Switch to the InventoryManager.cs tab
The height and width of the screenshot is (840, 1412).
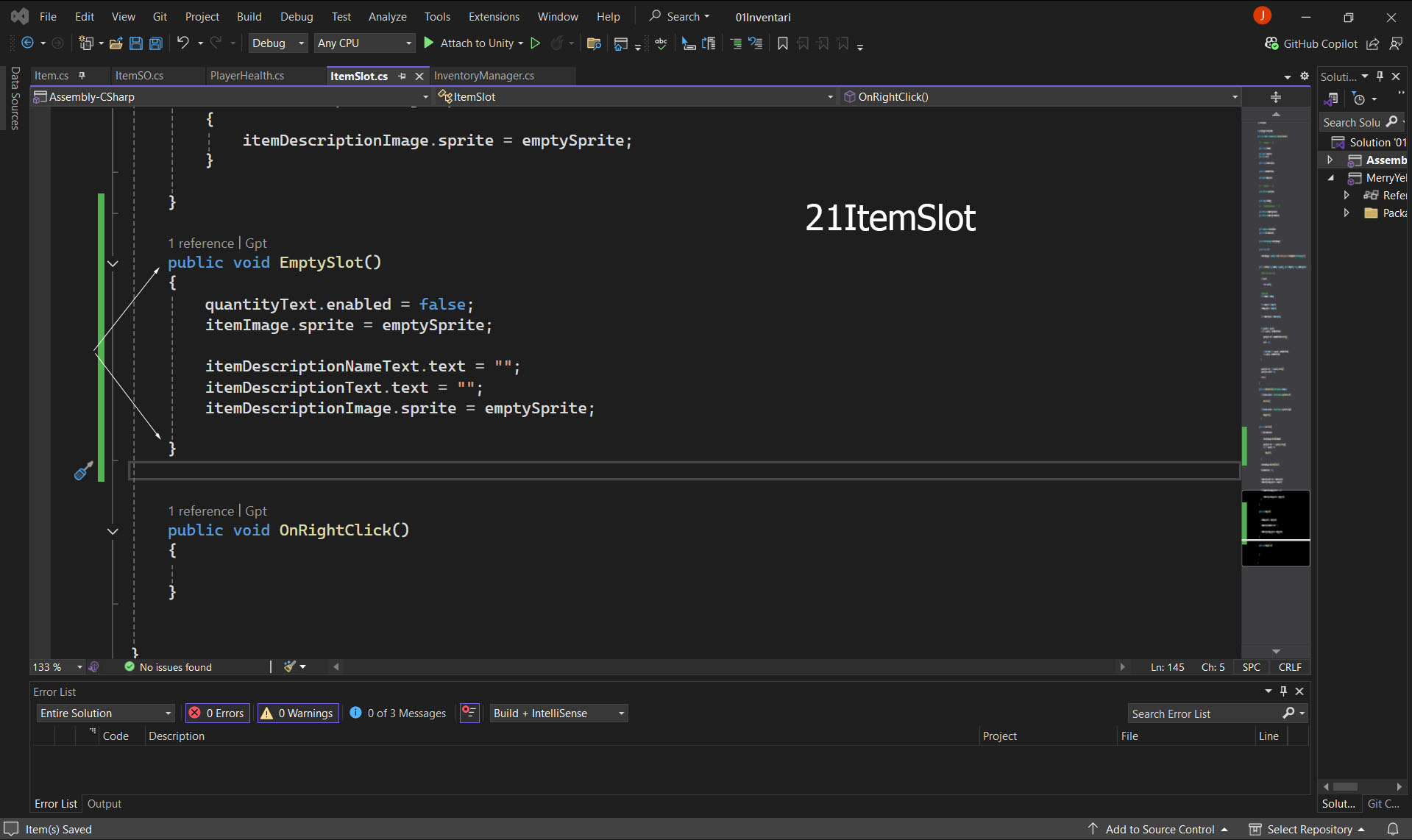[x=483, y=76]
